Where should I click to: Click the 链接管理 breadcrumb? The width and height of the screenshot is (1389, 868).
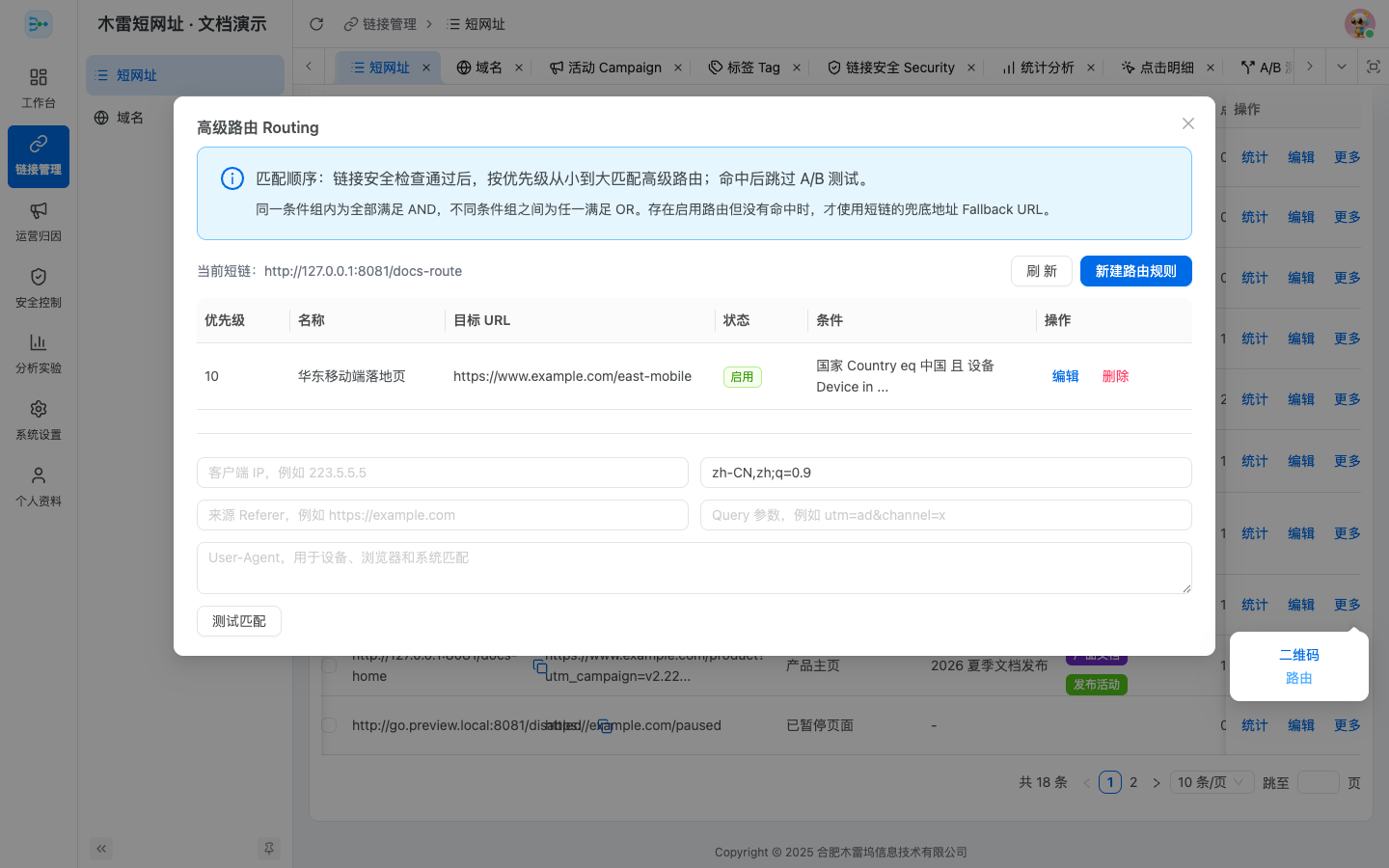click(x=380, y=24)
